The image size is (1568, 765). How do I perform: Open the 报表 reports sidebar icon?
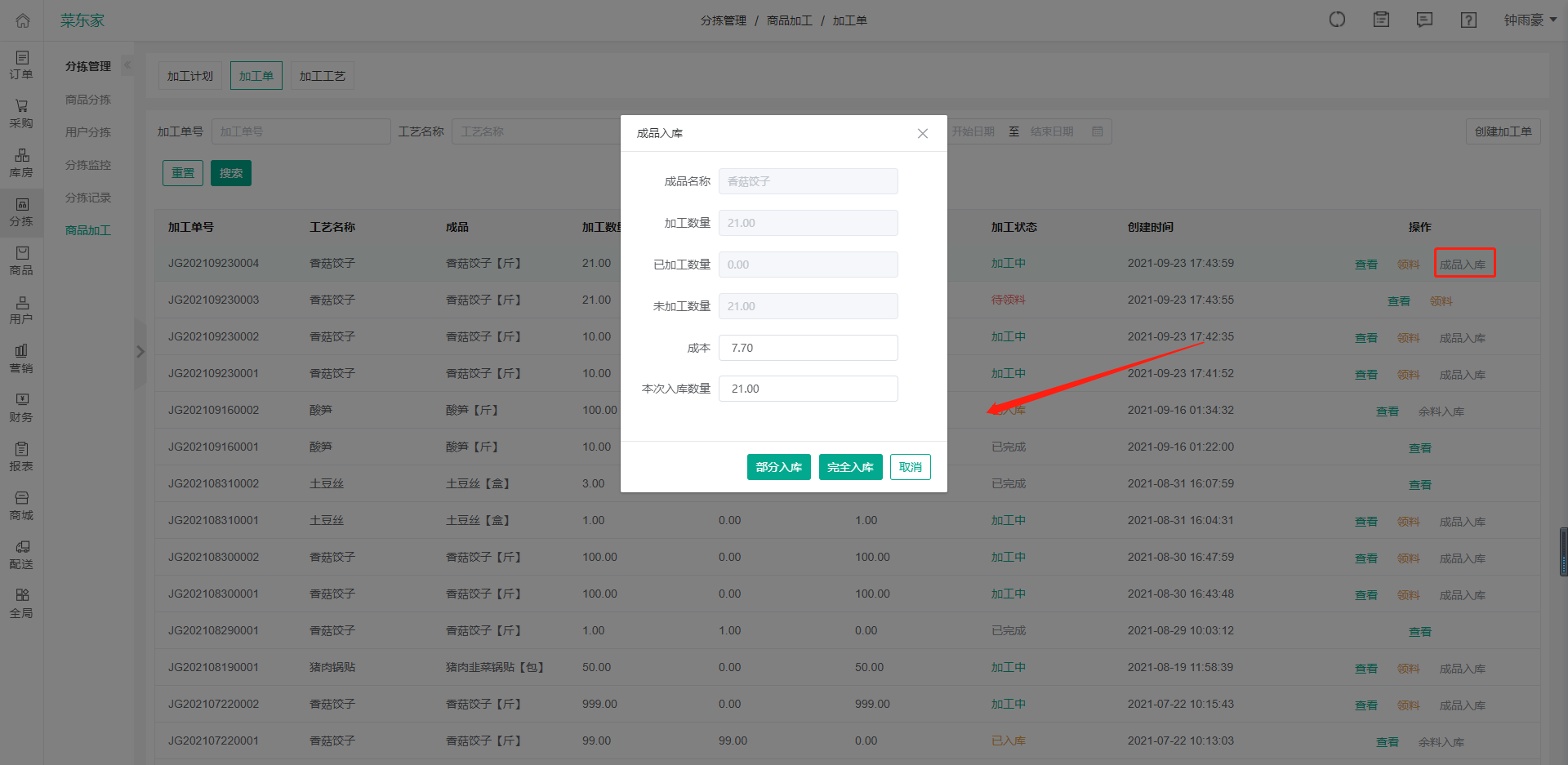coord(22,456)
